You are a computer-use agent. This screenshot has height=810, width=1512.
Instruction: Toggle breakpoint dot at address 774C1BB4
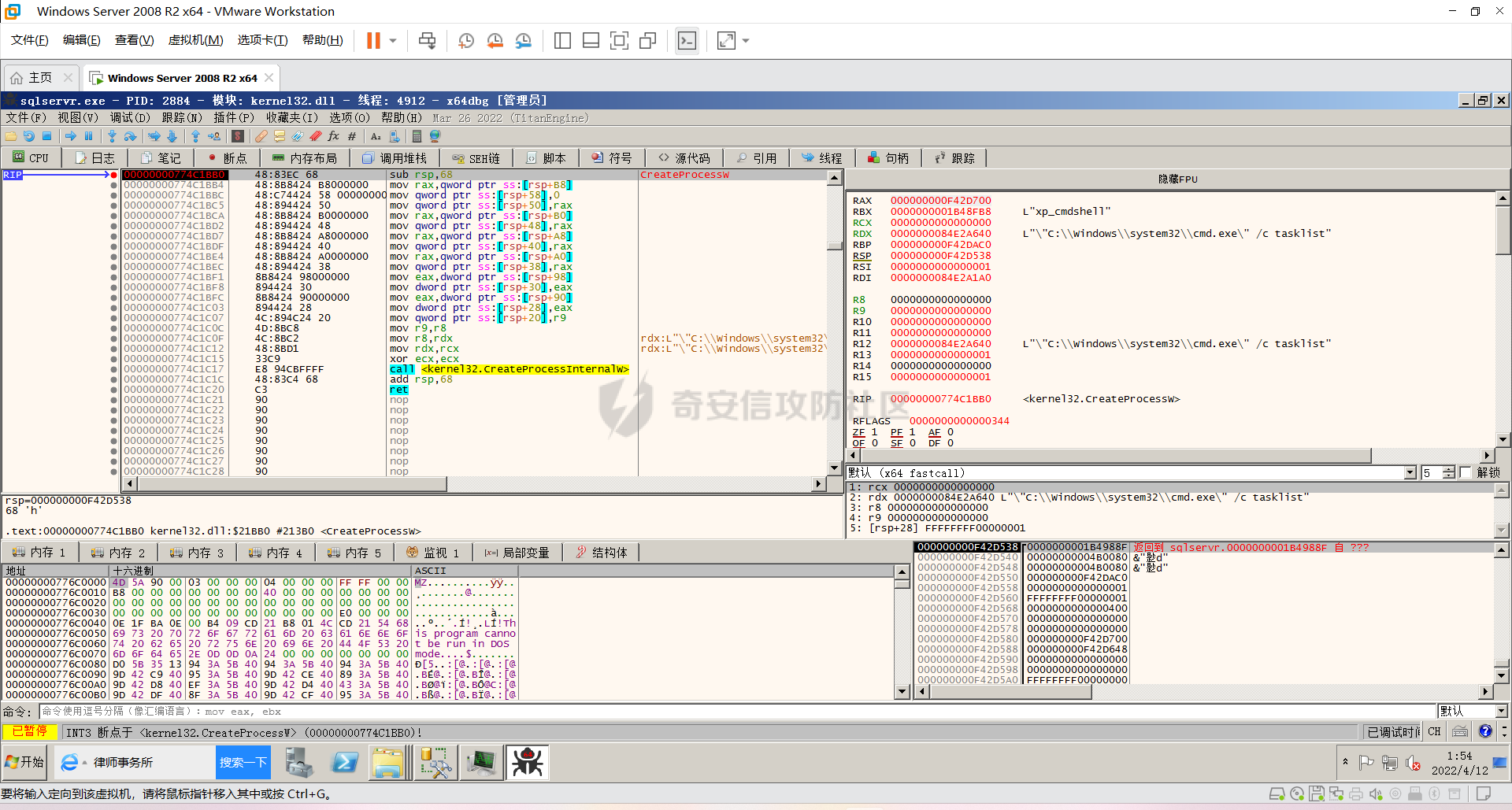tap(114, 186)
